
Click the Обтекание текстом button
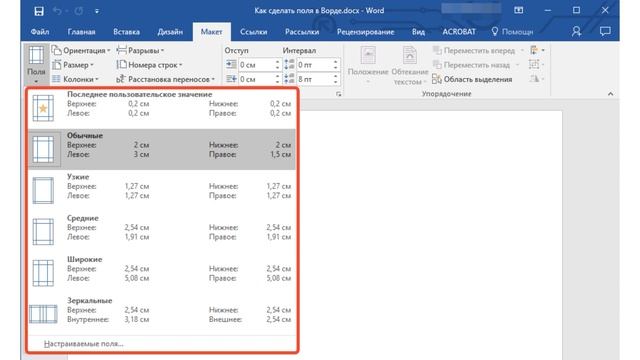(409, 65)
